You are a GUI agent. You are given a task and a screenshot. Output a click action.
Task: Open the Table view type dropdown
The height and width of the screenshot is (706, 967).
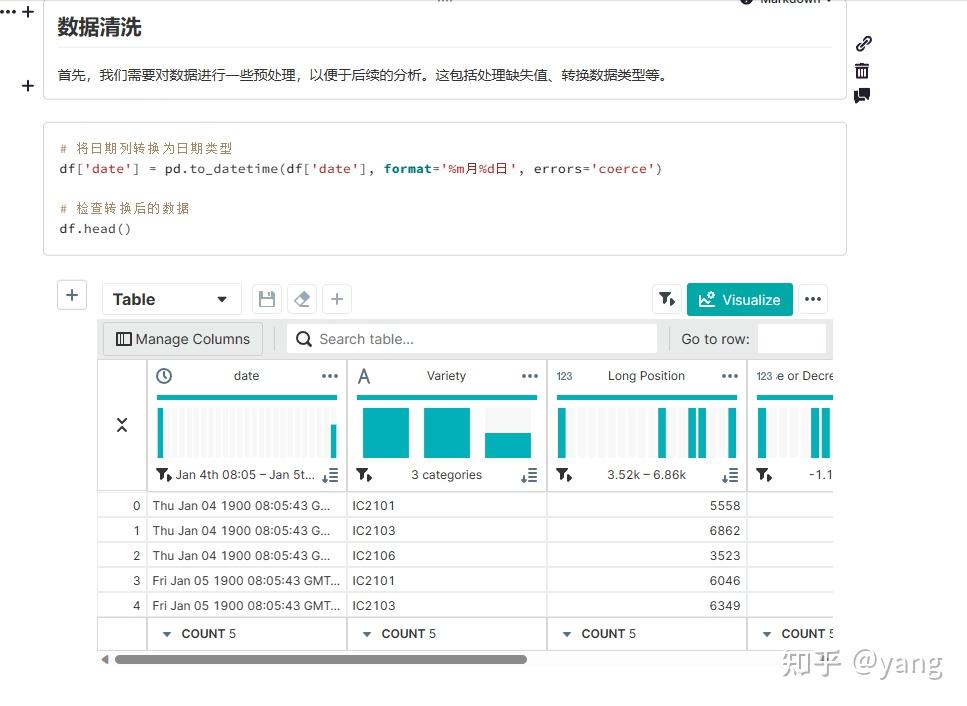point(171,298)
